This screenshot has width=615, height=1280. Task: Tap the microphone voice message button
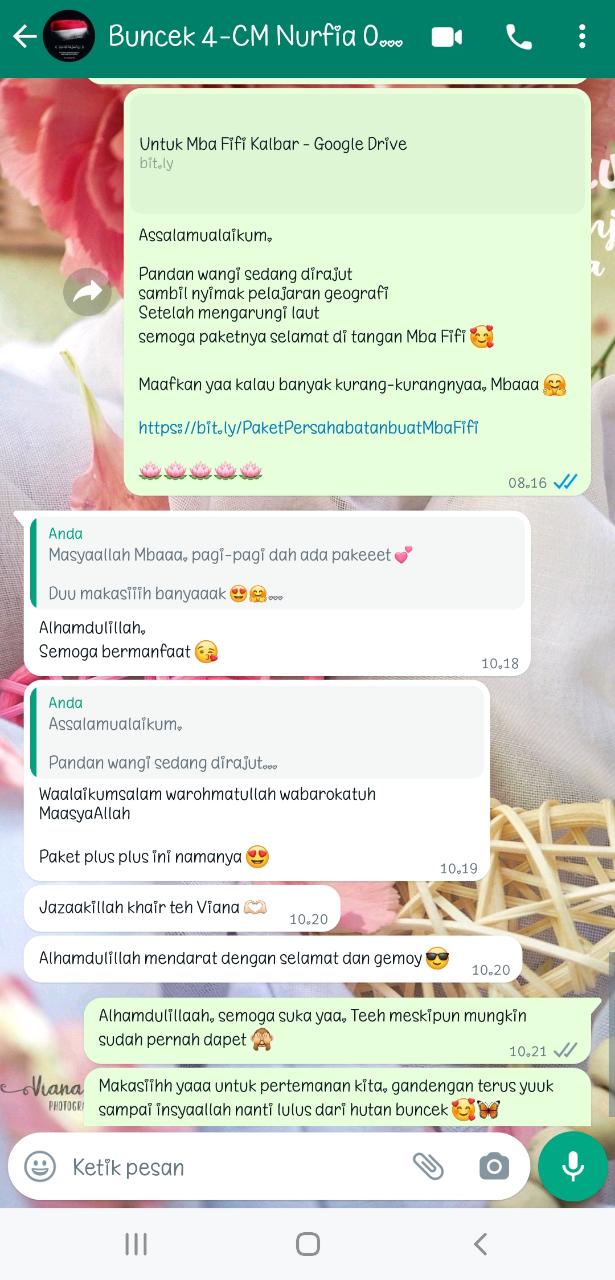[x=573, y=1166]
